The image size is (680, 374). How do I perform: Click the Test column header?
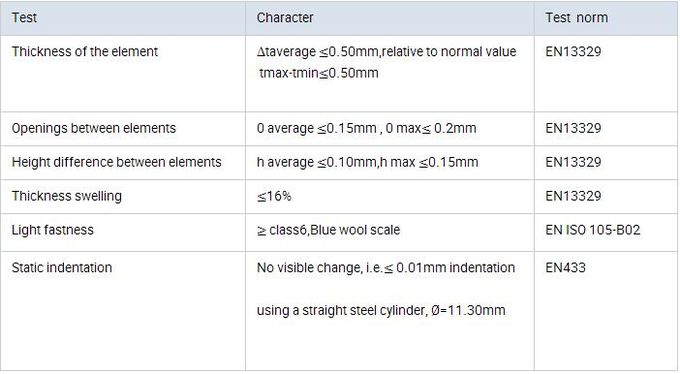coord(123,18)
